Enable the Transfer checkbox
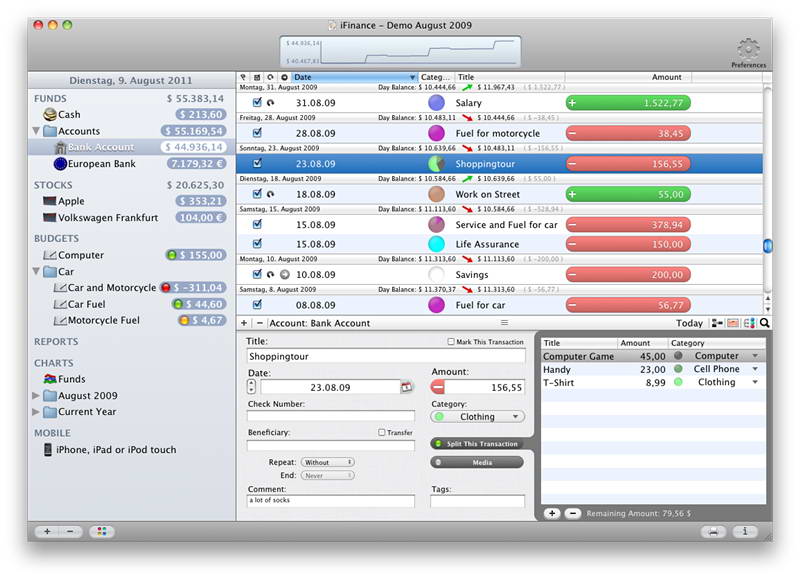 382,432
